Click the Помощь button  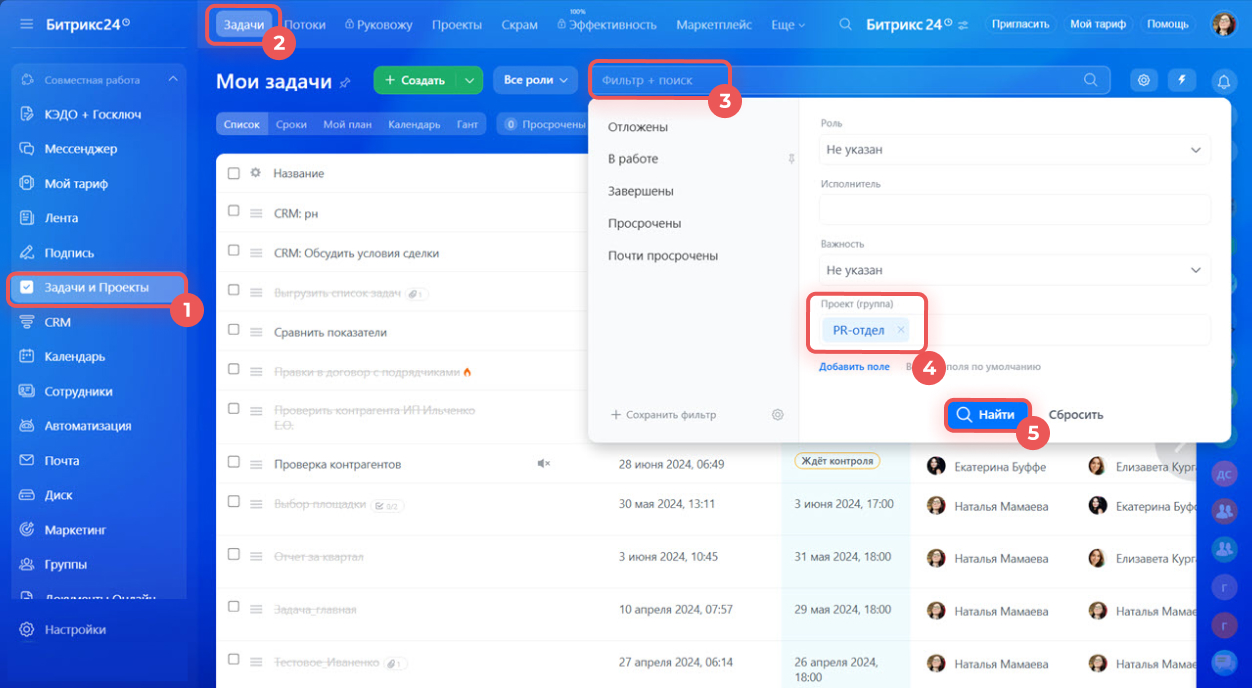1168,24
